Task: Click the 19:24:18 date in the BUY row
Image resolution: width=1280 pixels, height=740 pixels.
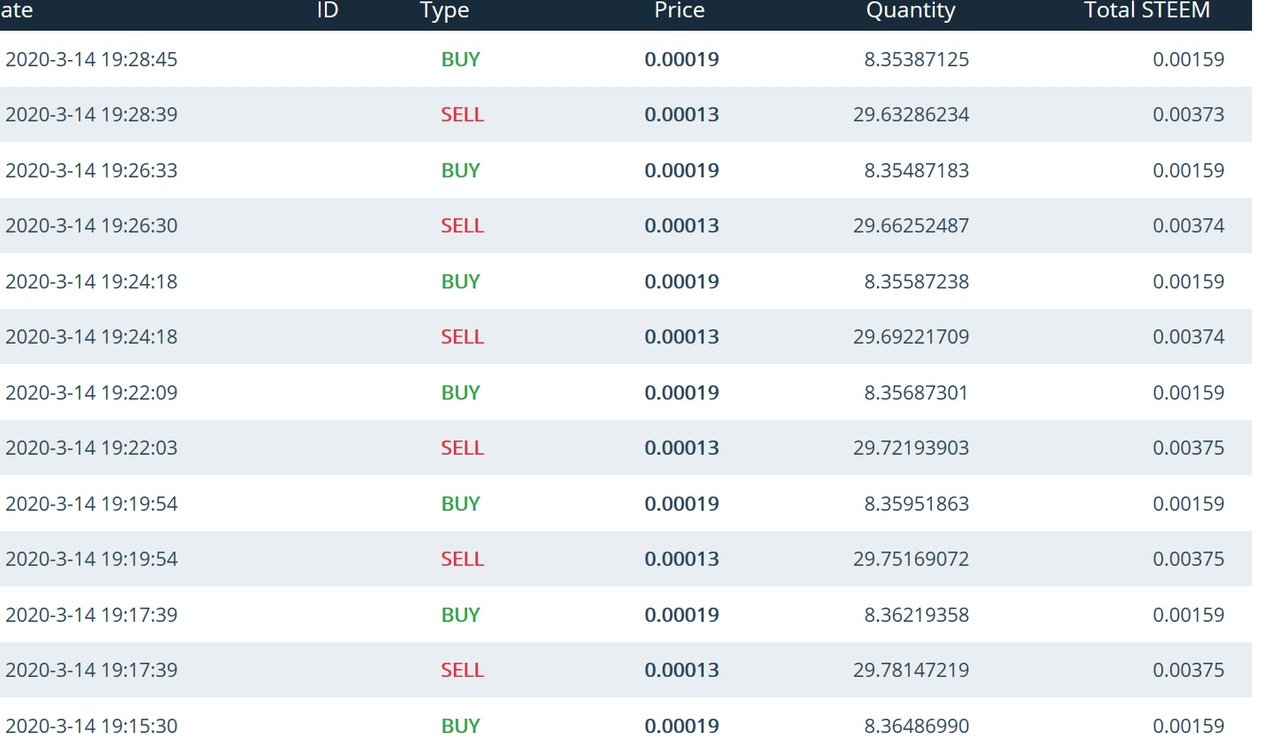Action: tap(91, 281)
